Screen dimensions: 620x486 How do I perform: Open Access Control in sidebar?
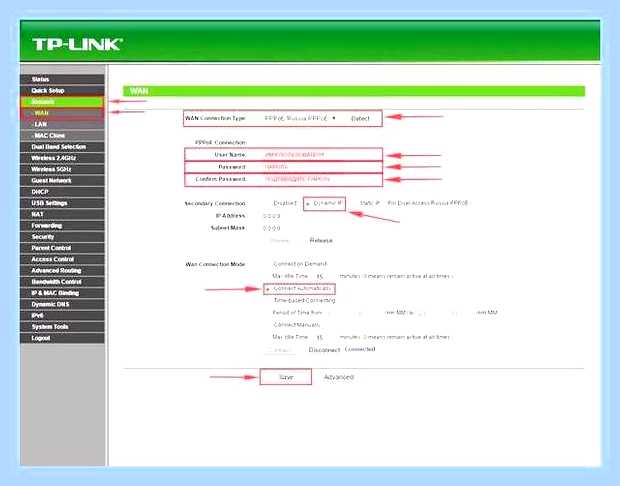click(x=62, y=259)
